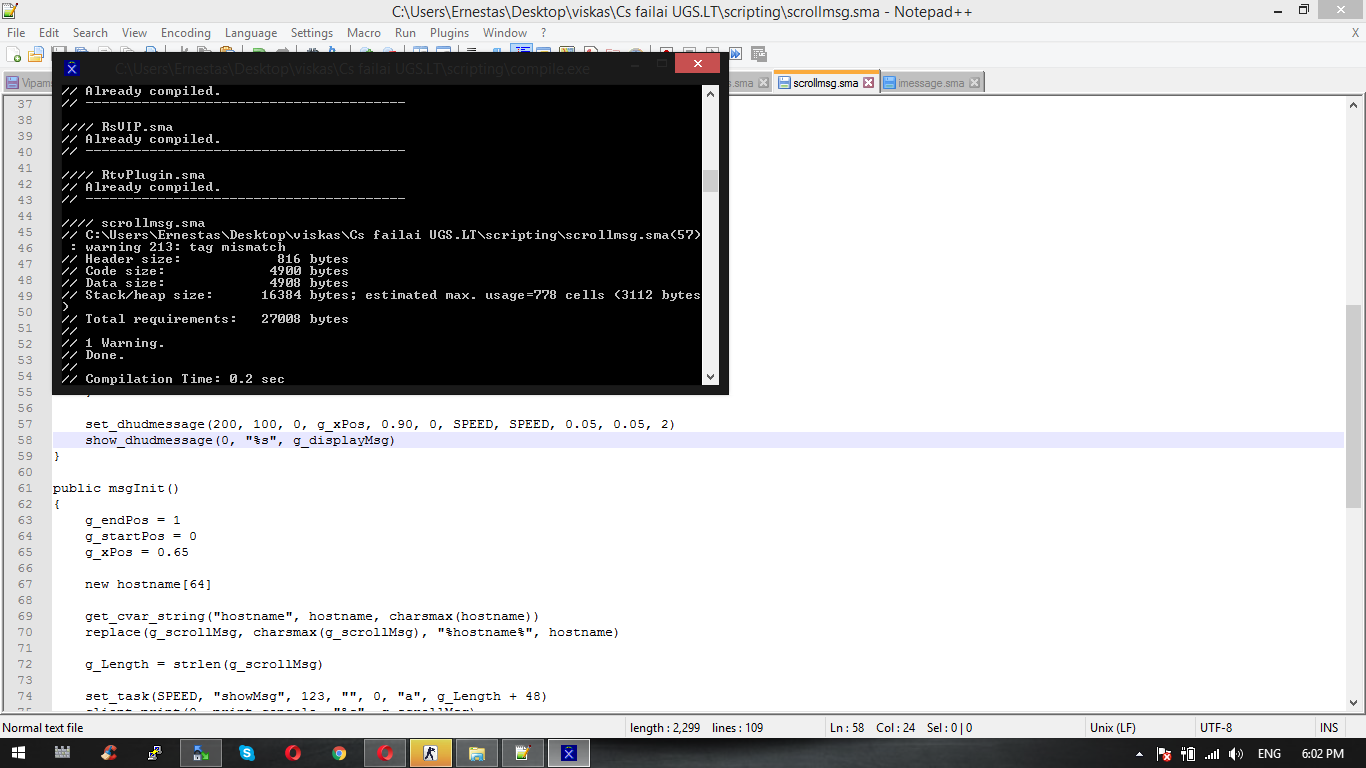The height and width of the screenshot is (768, 1366).
Task: Switch to Counter-Strike taskbar icon
Action: tap(431, 753)
